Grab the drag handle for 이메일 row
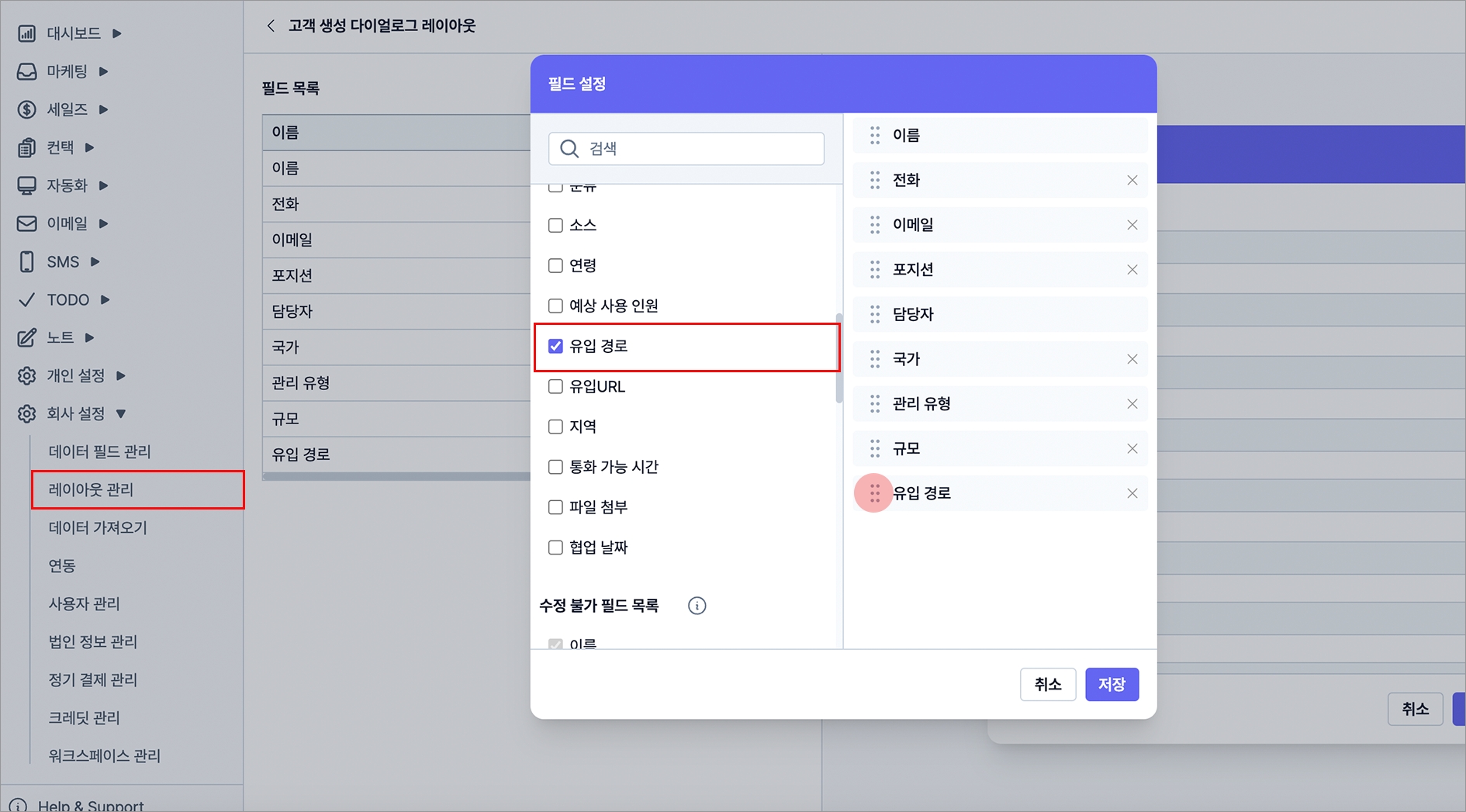This screenshot has width=1466, height=812. tap(875, 225)
